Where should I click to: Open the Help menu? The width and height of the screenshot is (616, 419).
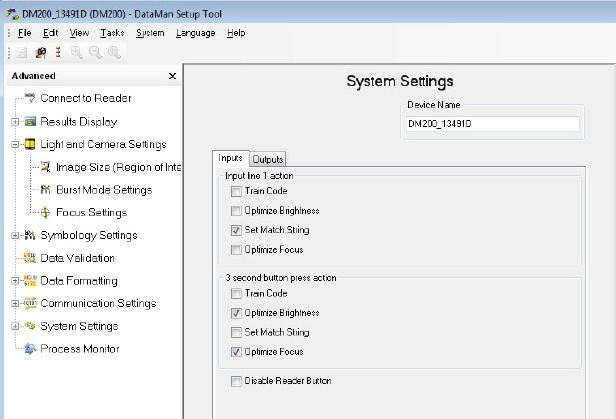coord(236,33)
